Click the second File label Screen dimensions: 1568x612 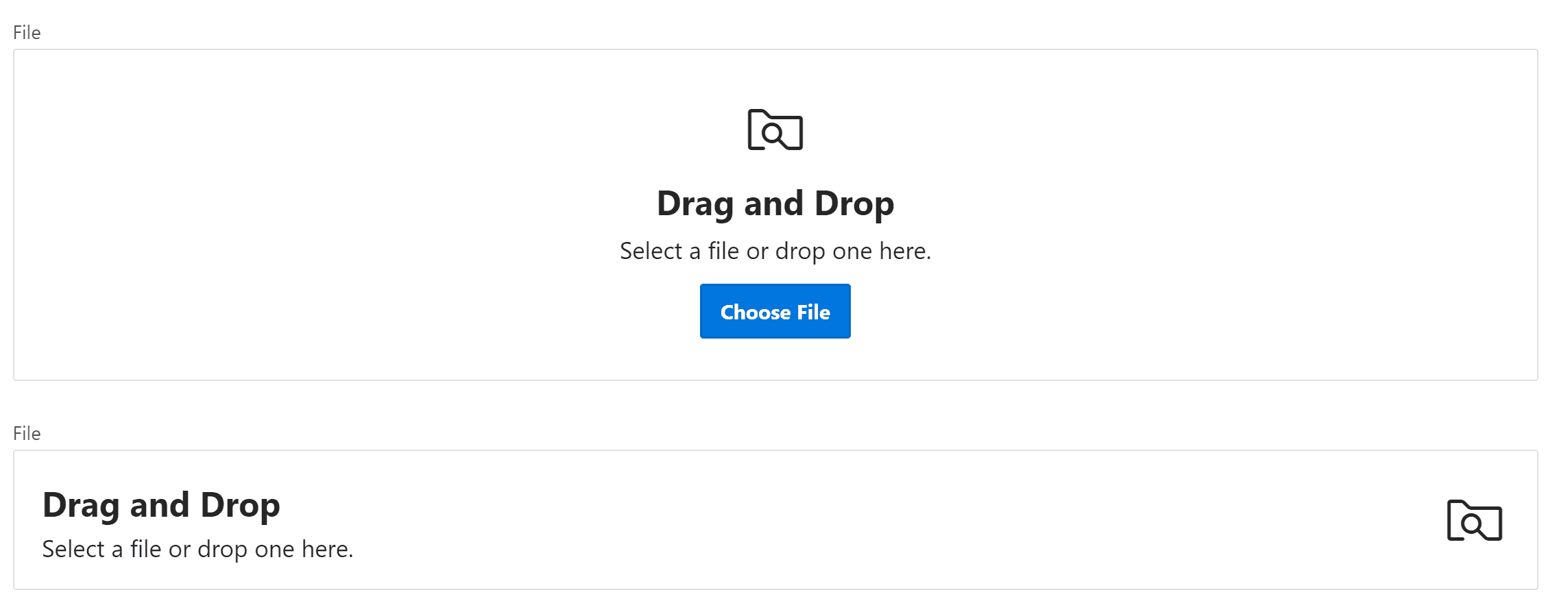(27, 432)
